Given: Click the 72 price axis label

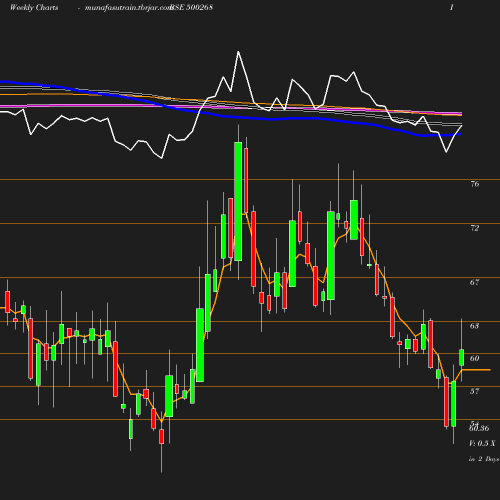Looking at the screenshot, I should pyautogui.click(x=474, y=228).
